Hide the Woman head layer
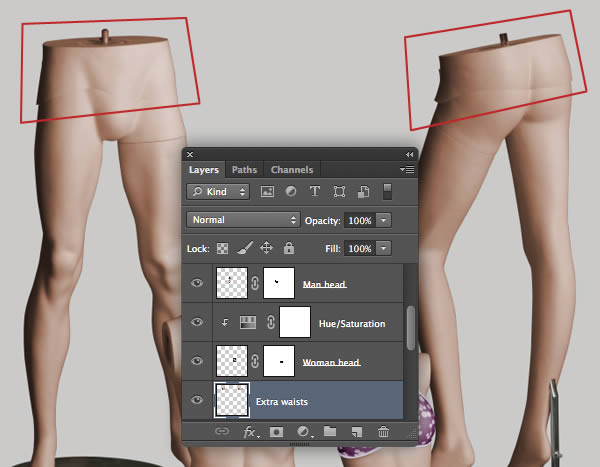This screenshot has height=467, width=600. click(x=197, y=361)
